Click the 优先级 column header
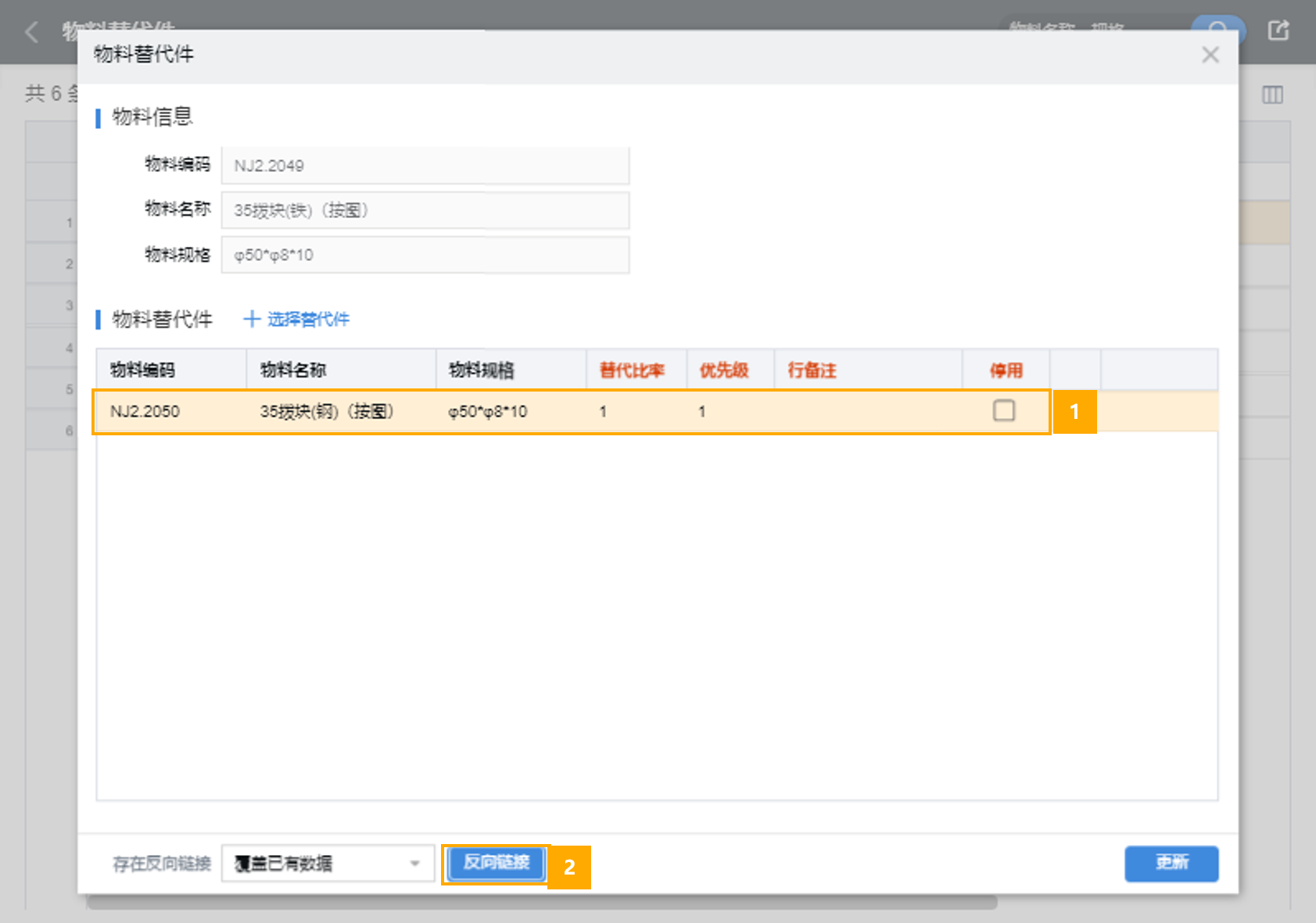The width and height of the screenshot is (1316, 923). [x=730, y=370]
